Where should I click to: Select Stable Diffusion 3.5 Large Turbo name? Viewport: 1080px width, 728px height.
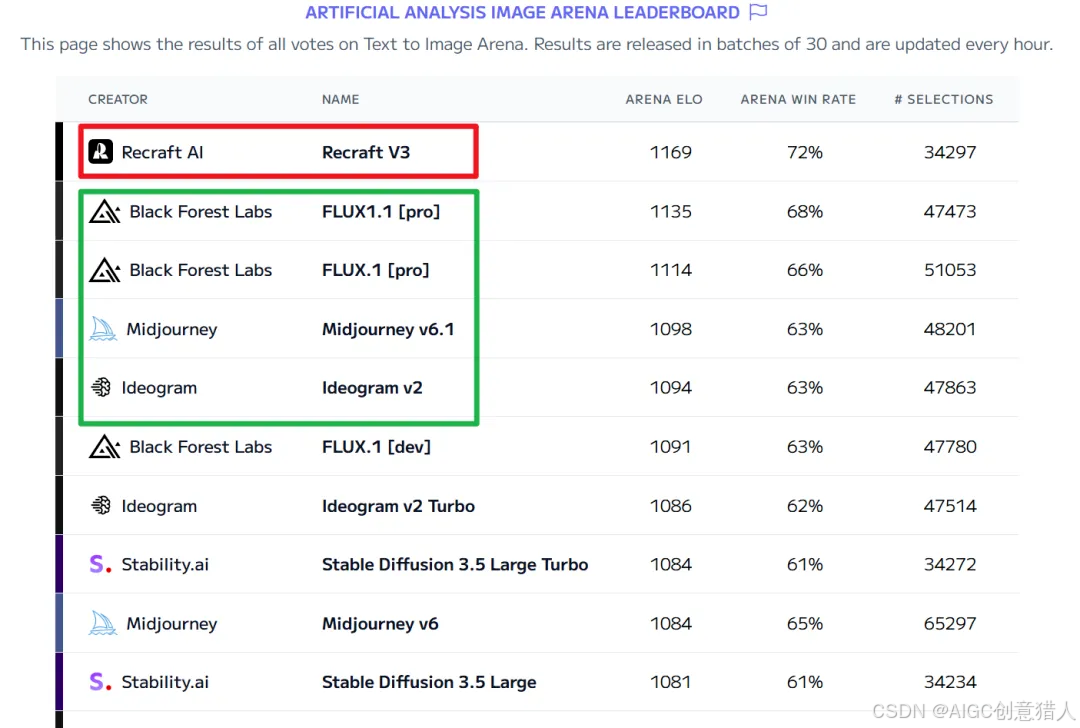pyautogui.click(x=455, y=565)
